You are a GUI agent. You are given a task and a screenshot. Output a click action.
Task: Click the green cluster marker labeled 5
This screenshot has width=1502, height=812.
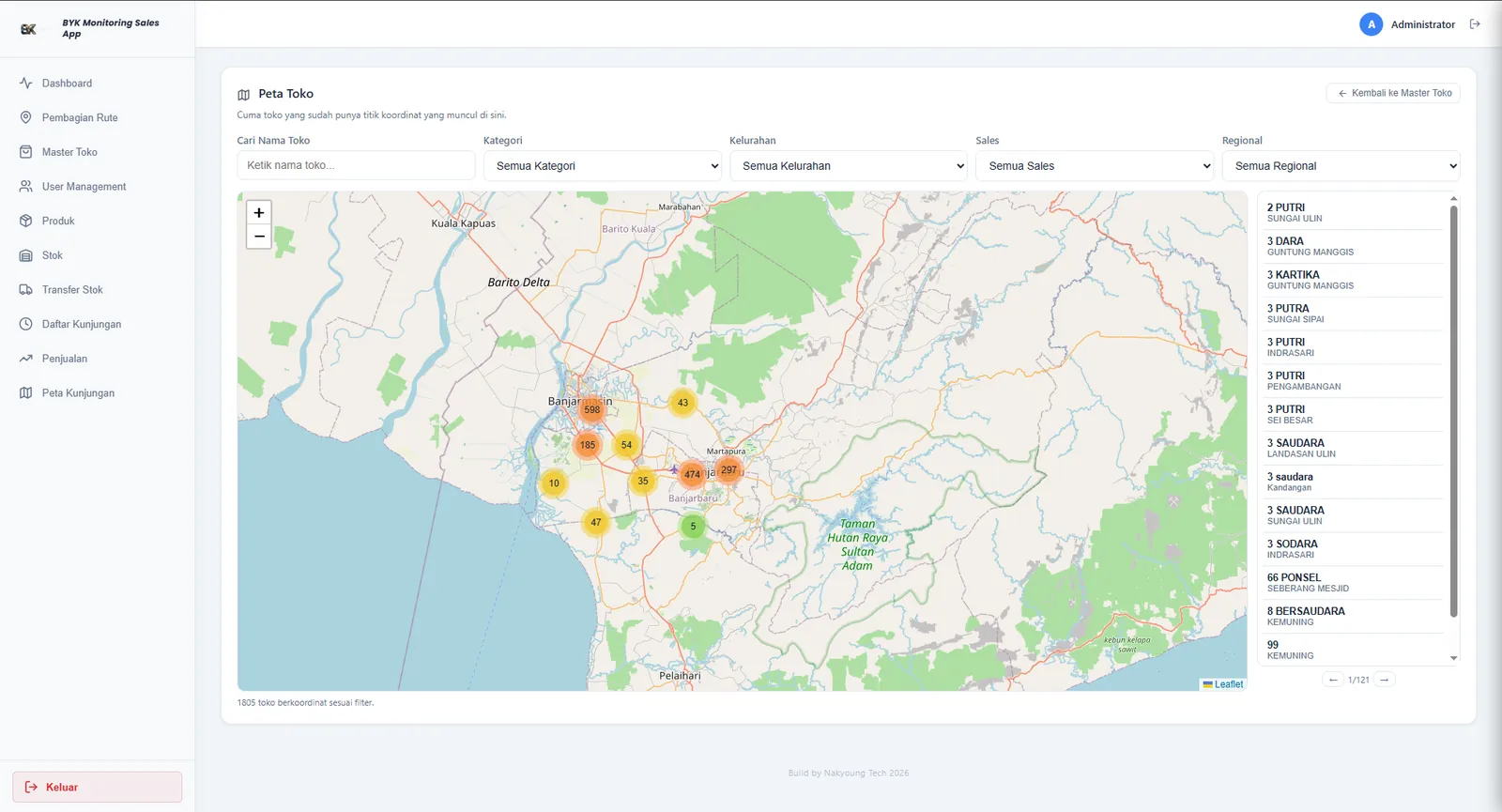point(693,527)
